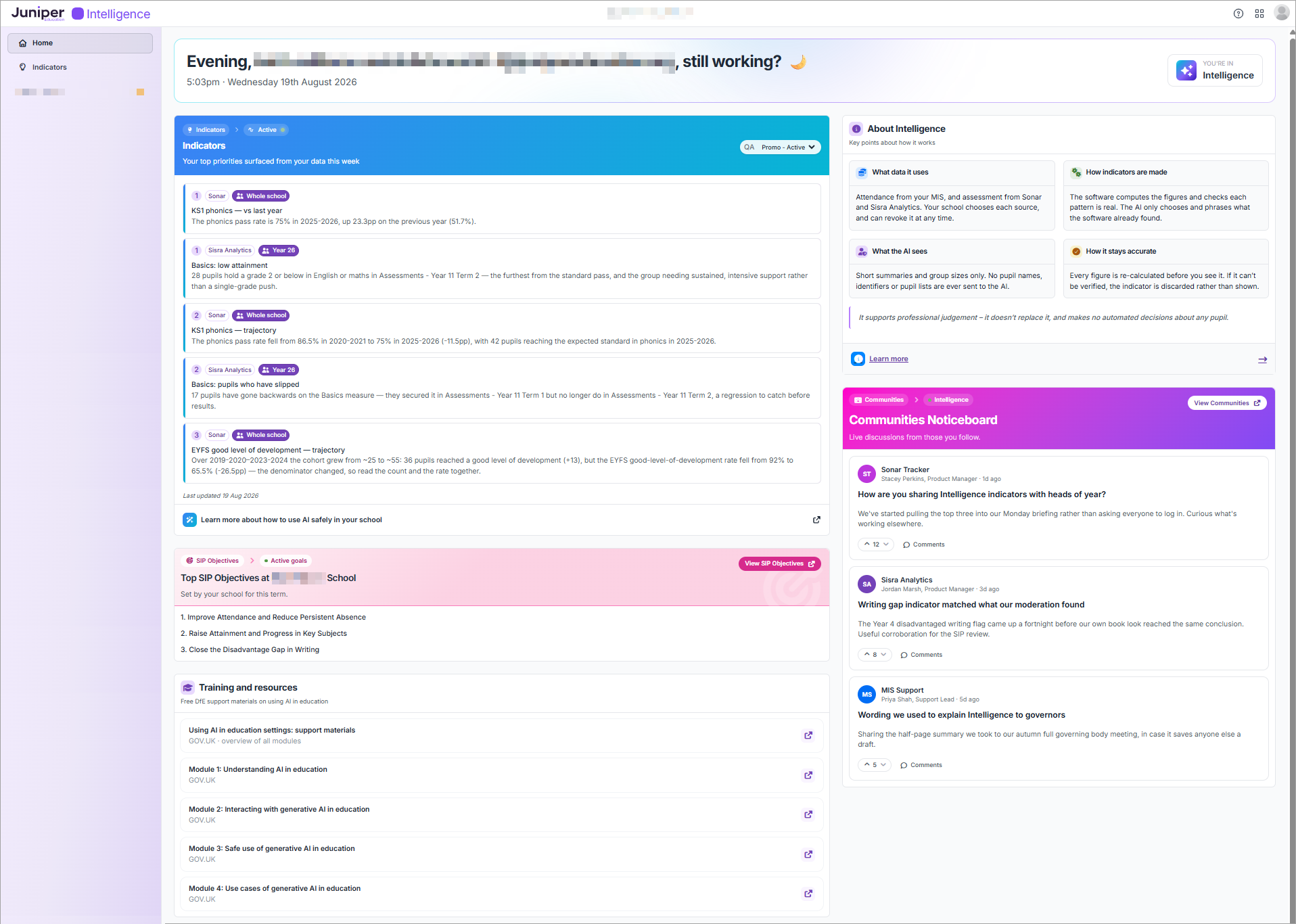The image size is (1296, 924).
Task: Open external link for Module 2 resource
Action: click(808, 814)
